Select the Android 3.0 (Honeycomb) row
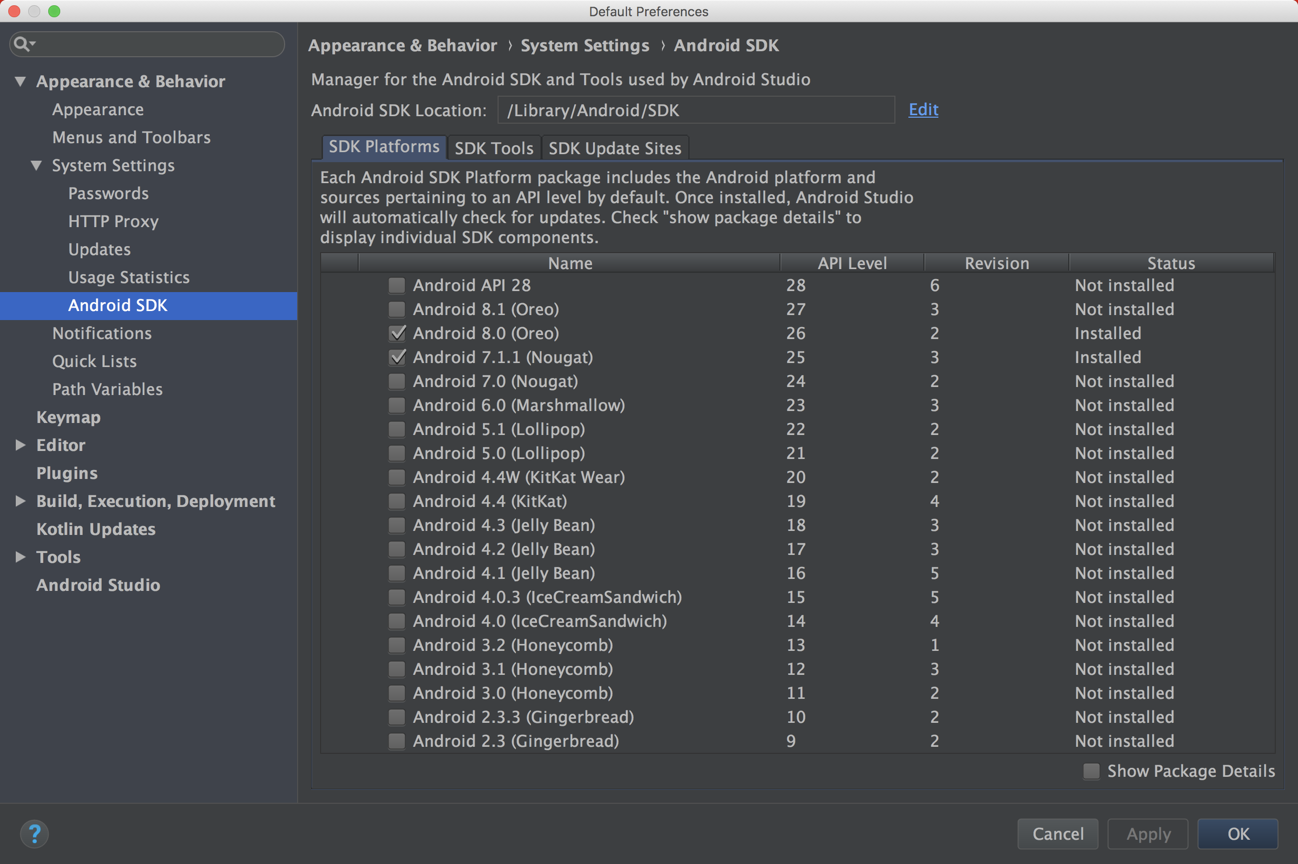This screenshot has width=1298, height=864. coord(797,693)
